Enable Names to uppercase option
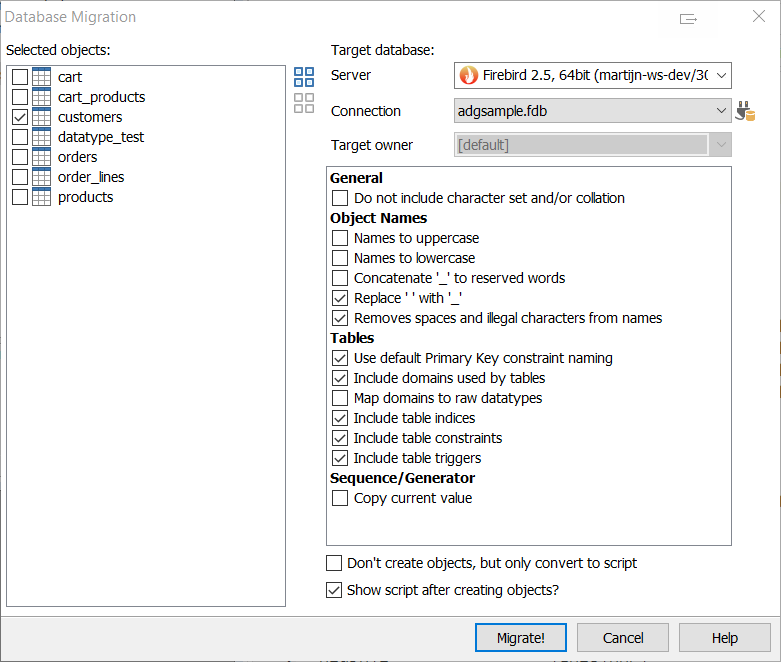The height and width of the screenshot is (662, 781). point(340,238)
